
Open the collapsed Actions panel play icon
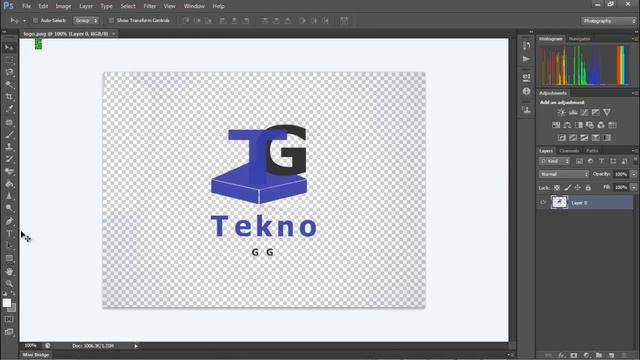[x=527, y=59]
